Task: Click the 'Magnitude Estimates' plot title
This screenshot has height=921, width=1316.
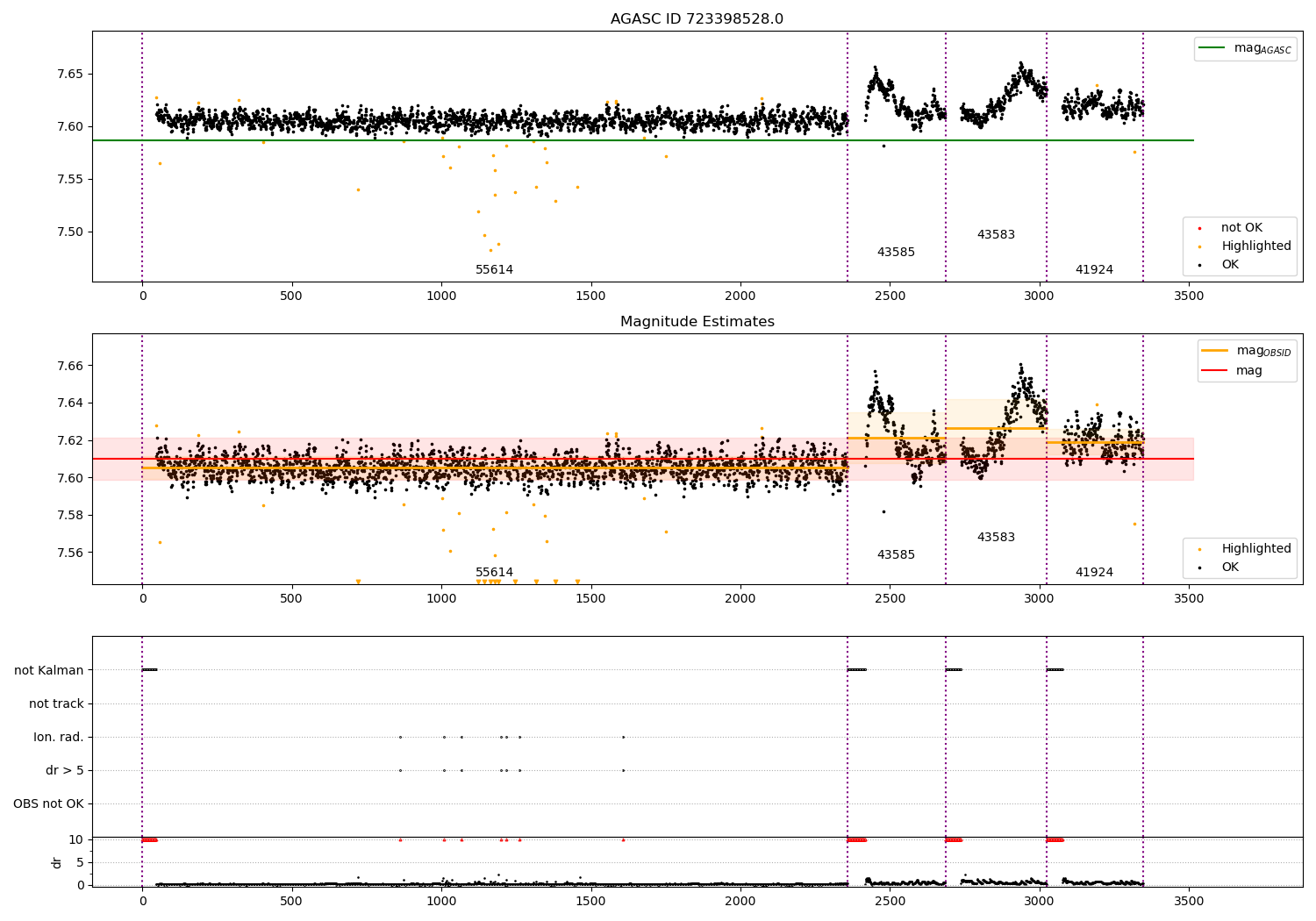Action: (697, 322)
